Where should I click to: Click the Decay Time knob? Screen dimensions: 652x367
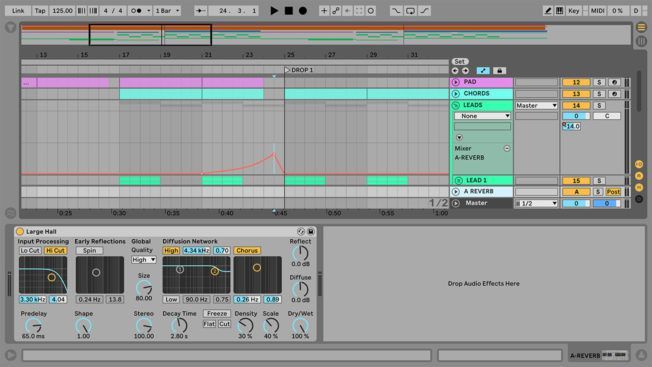tap(179, 326)
